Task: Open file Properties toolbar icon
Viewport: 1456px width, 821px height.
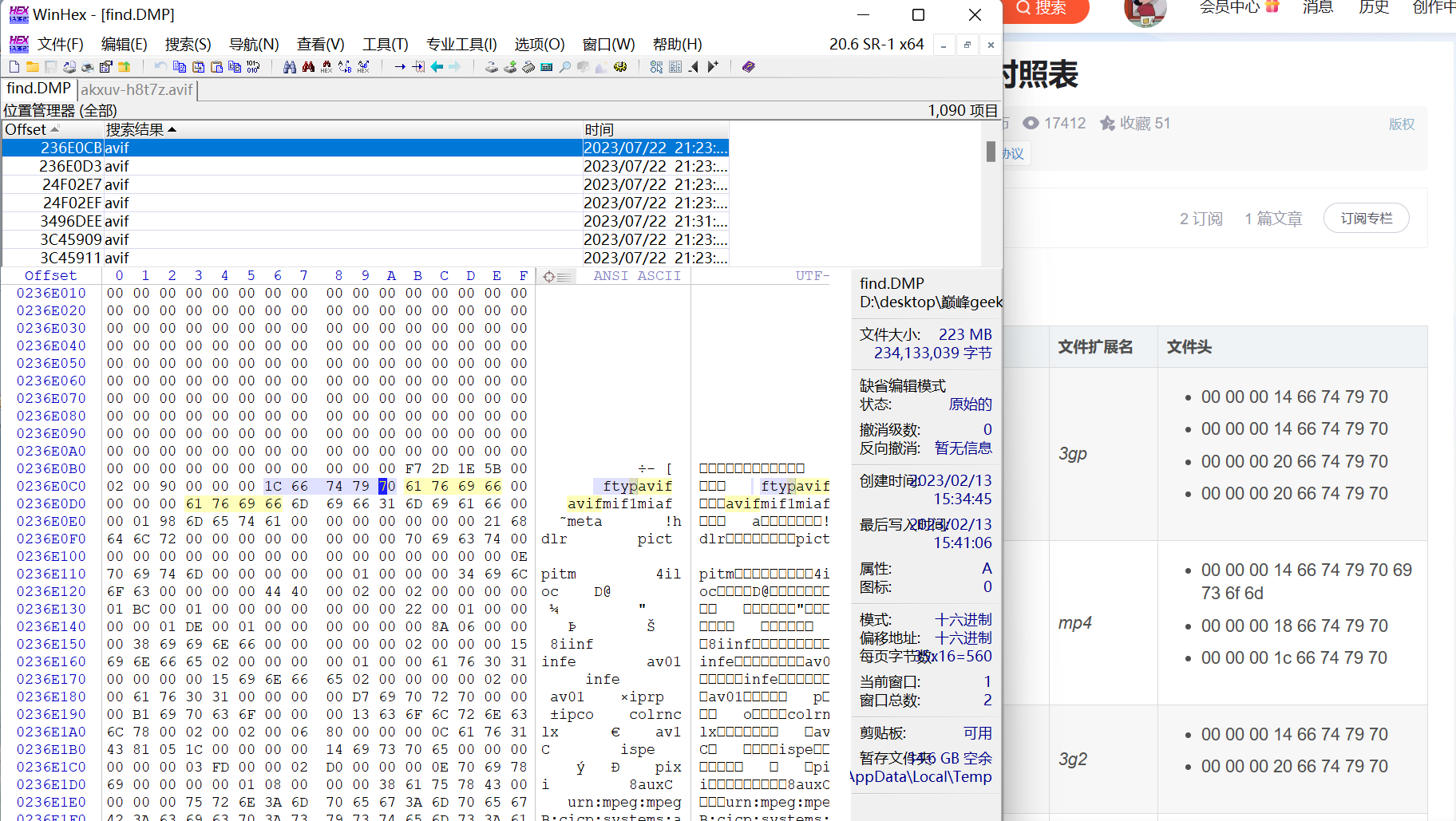Action: (105, 67)
